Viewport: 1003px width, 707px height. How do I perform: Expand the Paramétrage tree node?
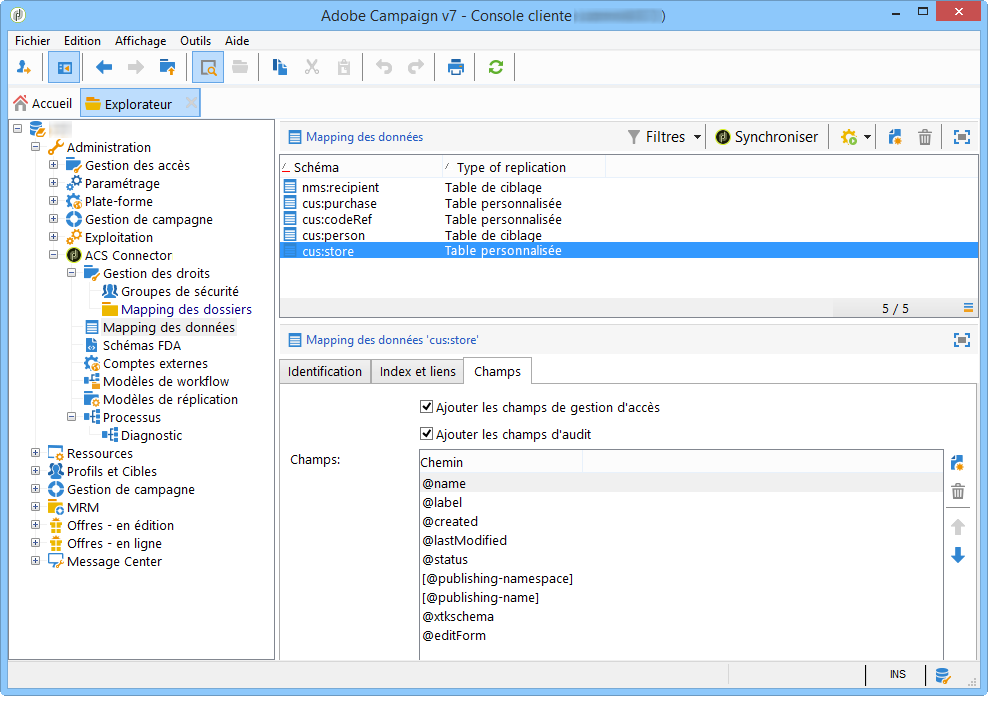coord(53,183)
